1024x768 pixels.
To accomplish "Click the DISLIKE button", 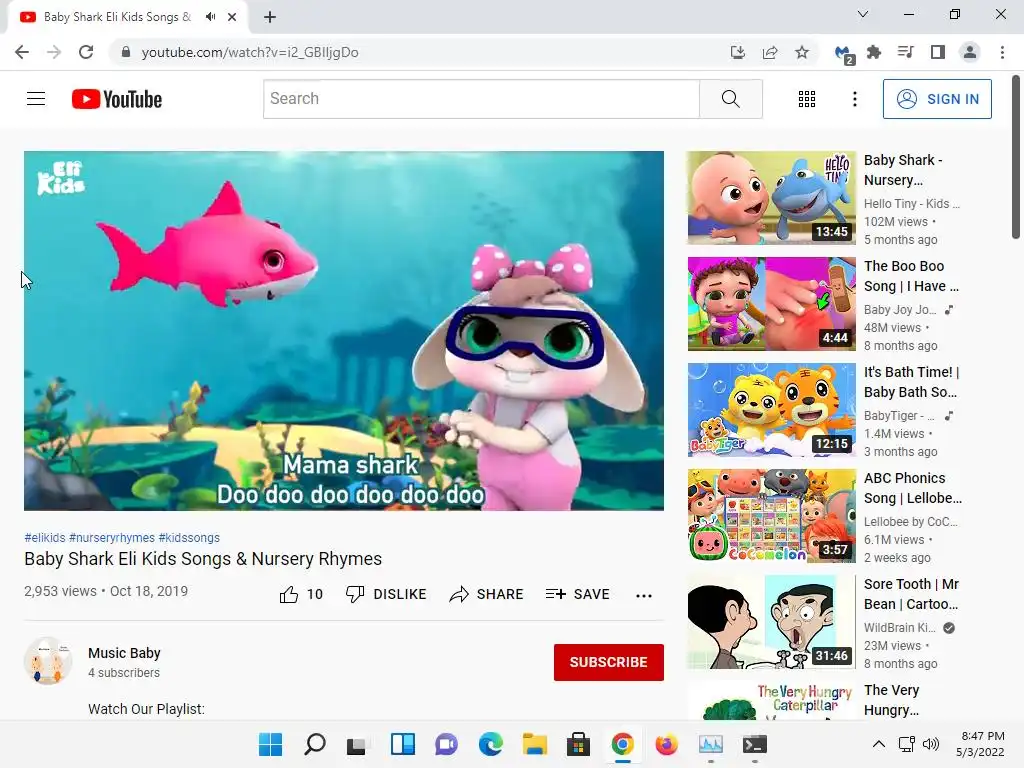I will [386, 594].
